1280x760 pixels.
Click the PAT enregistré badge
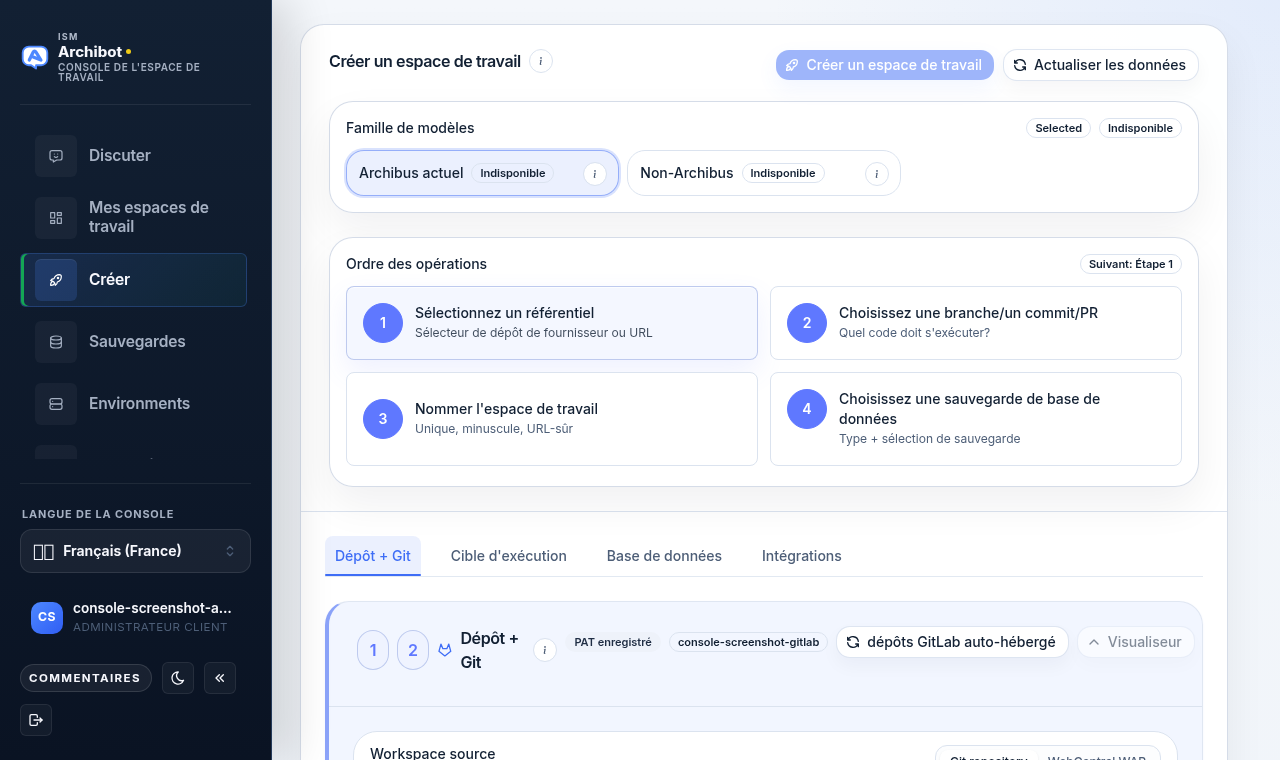613,642
